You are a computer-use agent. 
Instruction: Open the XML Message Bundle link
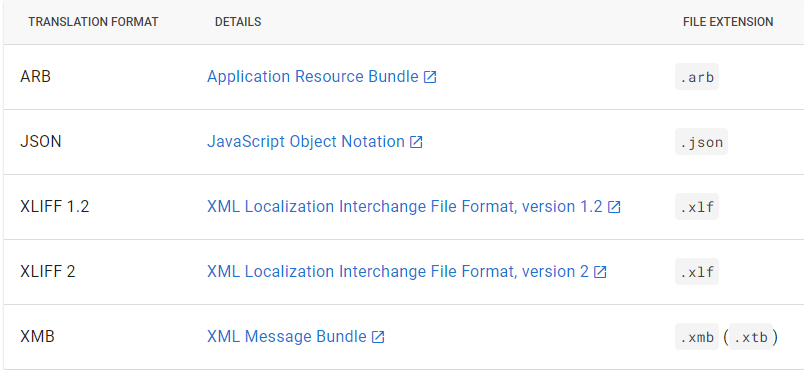(x=287, y=337)
